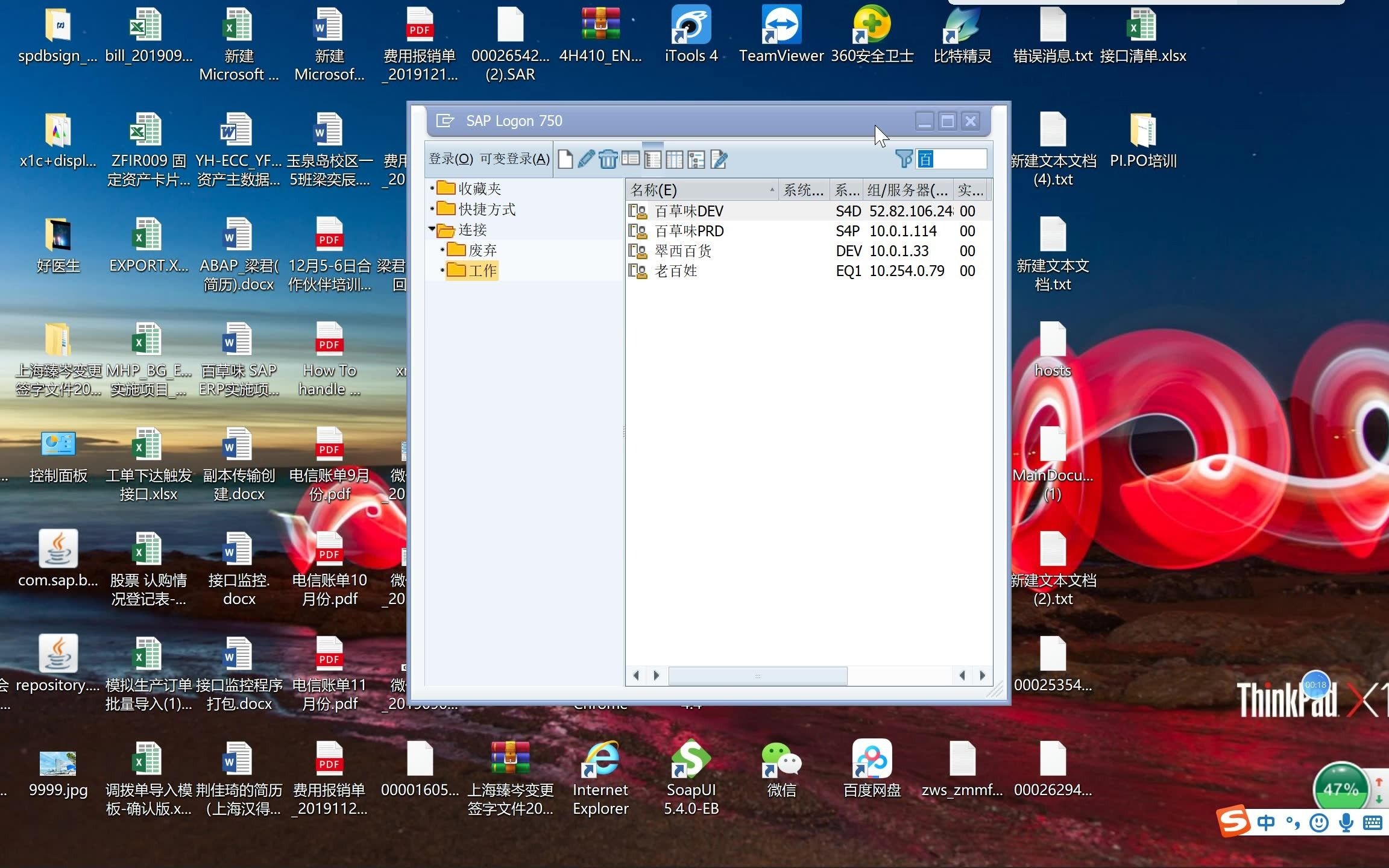Click the 系统... column header

804,190
